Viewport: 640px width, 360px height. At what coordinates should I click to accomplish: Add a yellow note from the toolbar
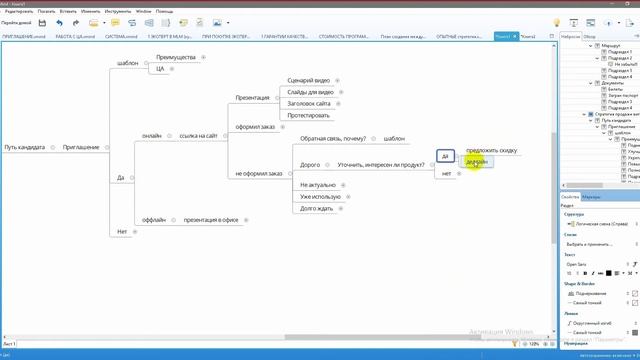[x=116, y=23]
